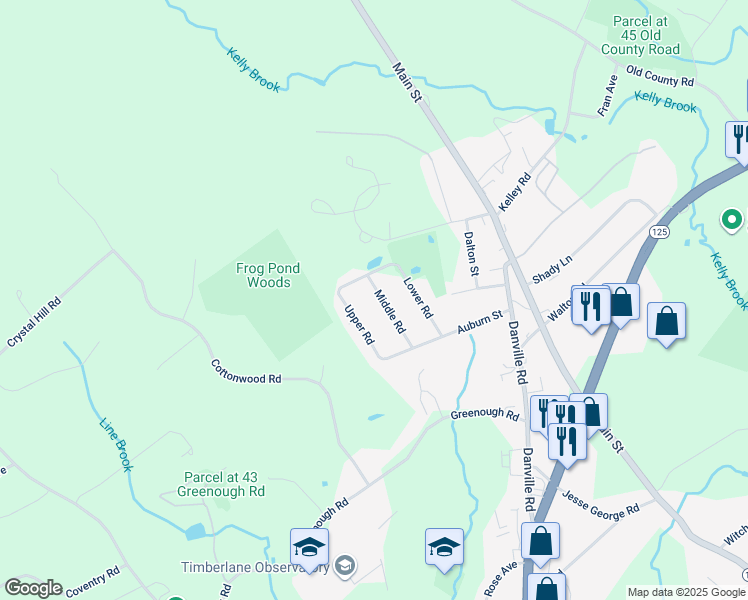Click the shopping marker beside Greenough Rd restaurants
The height and width of the screenshot is (600, 748).
(x=592, y=413)
